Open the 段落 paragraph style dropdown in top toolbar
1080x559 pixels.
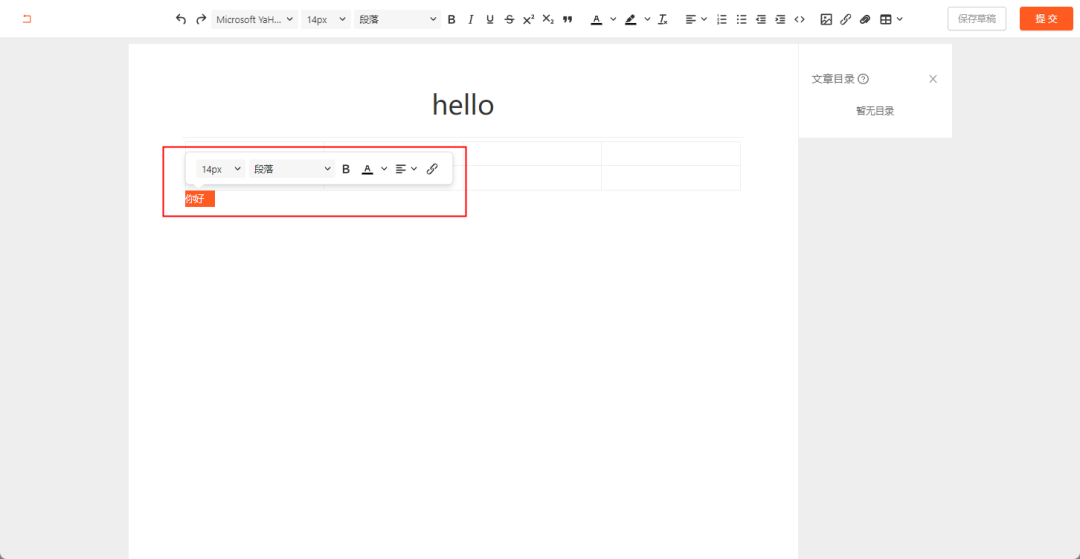[397, 19]
